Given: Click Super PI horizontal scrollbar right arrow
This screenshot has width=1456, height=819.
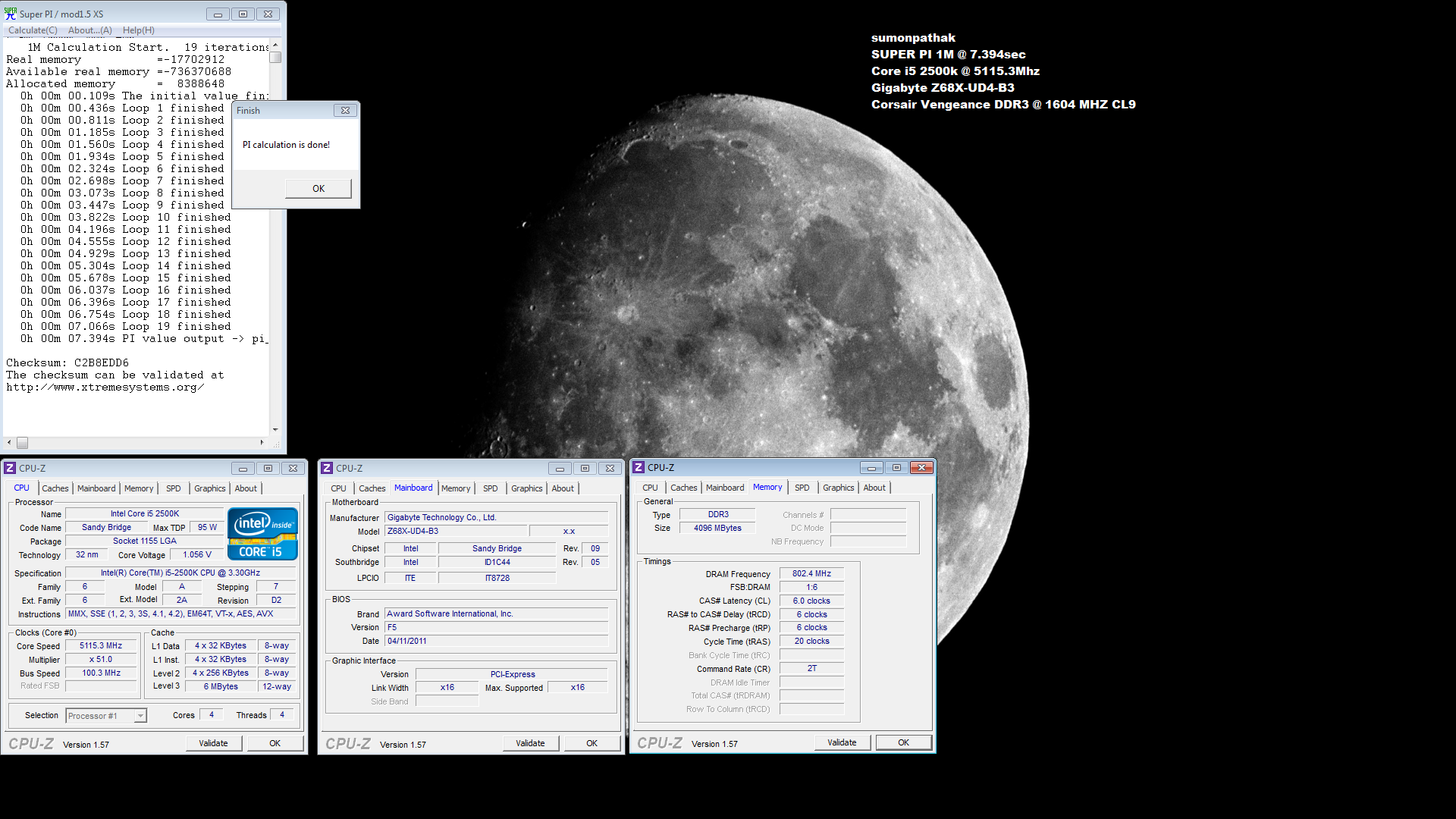Looking at the screenshot, I should pos(262,442).
